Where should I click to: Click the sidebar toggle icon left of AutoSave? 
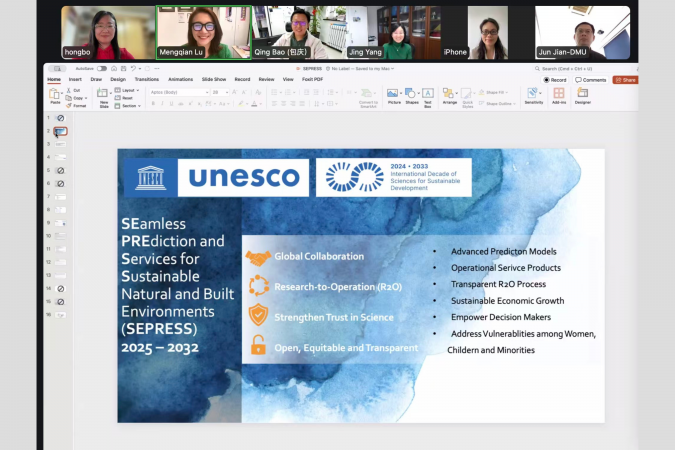(57, 68)
